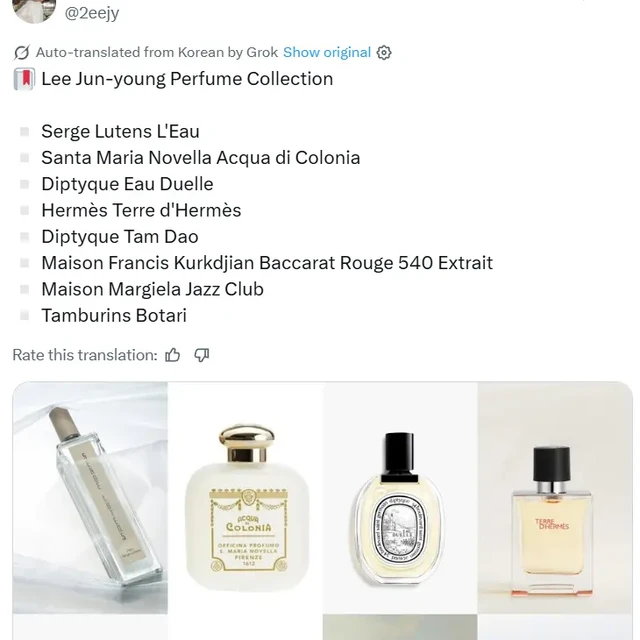640x640 pixels.
Task: Click Auto-translated from Korean by Grok label
Action: coord(157,53)
